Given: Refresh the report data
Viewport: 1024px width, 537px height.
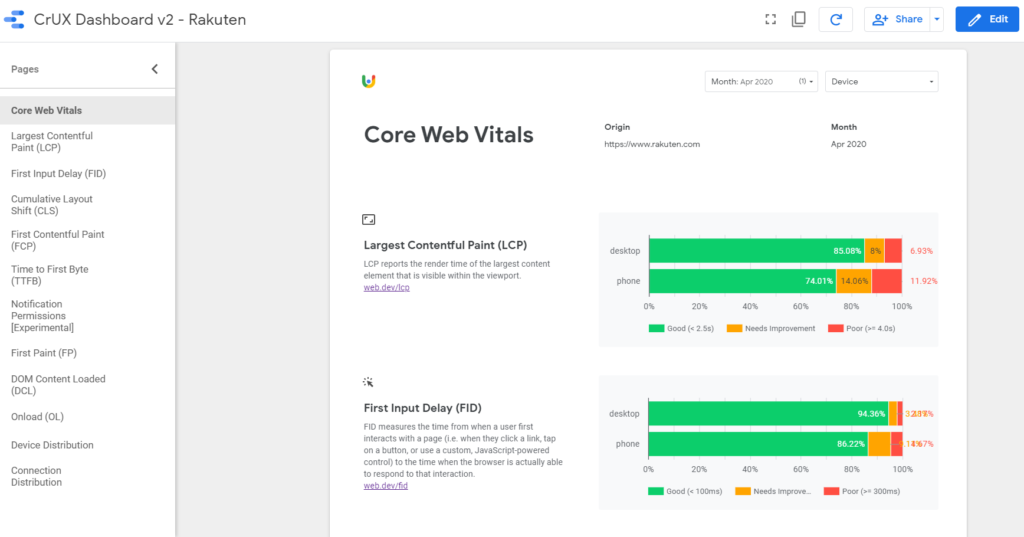Looking at the screenshot, I should [835, 20].
